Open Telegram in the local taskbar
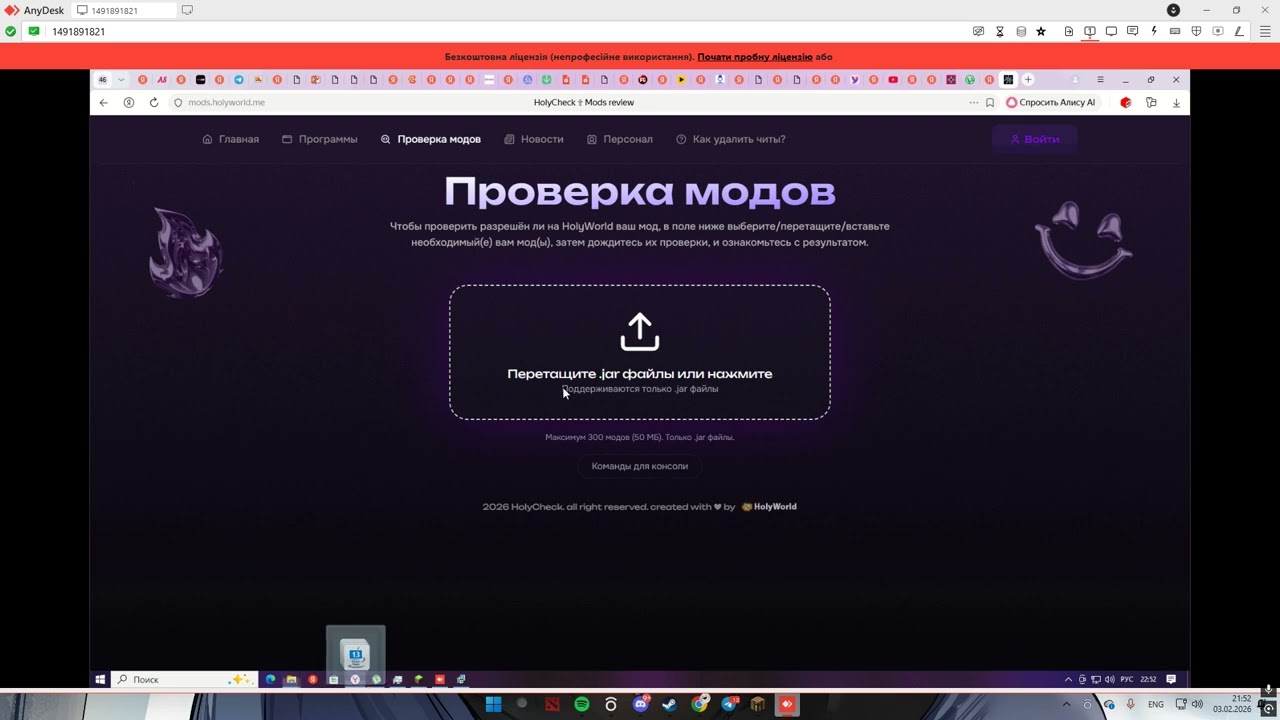 click(729, 705)
